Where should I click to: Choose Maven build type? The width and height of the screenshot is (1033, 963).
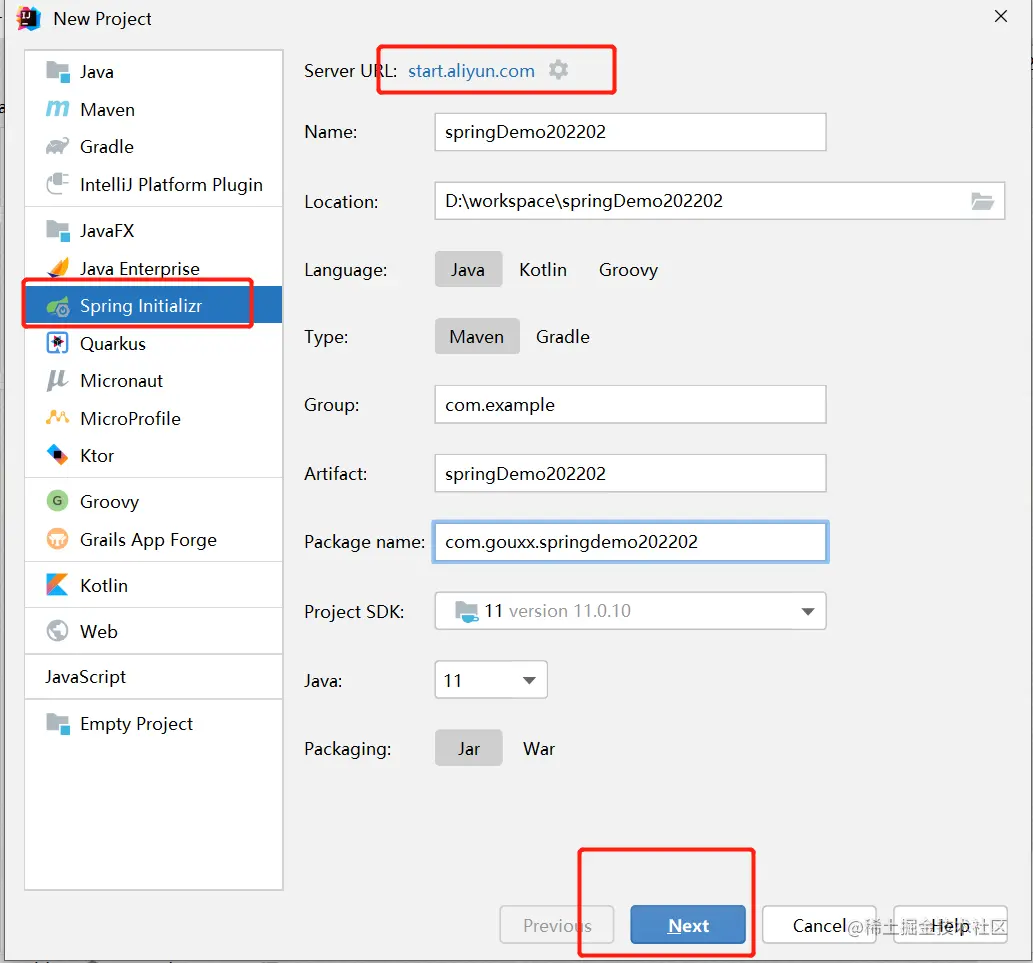click(477, 337)
